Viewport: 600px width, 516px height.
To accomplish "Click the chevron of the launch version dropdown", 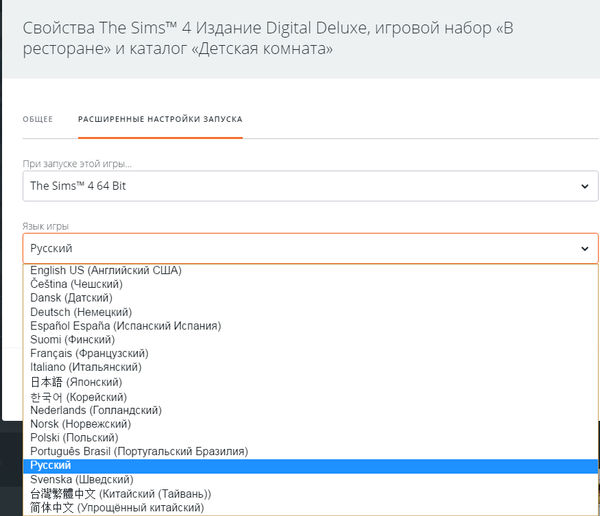I will (x=584, y=186).
